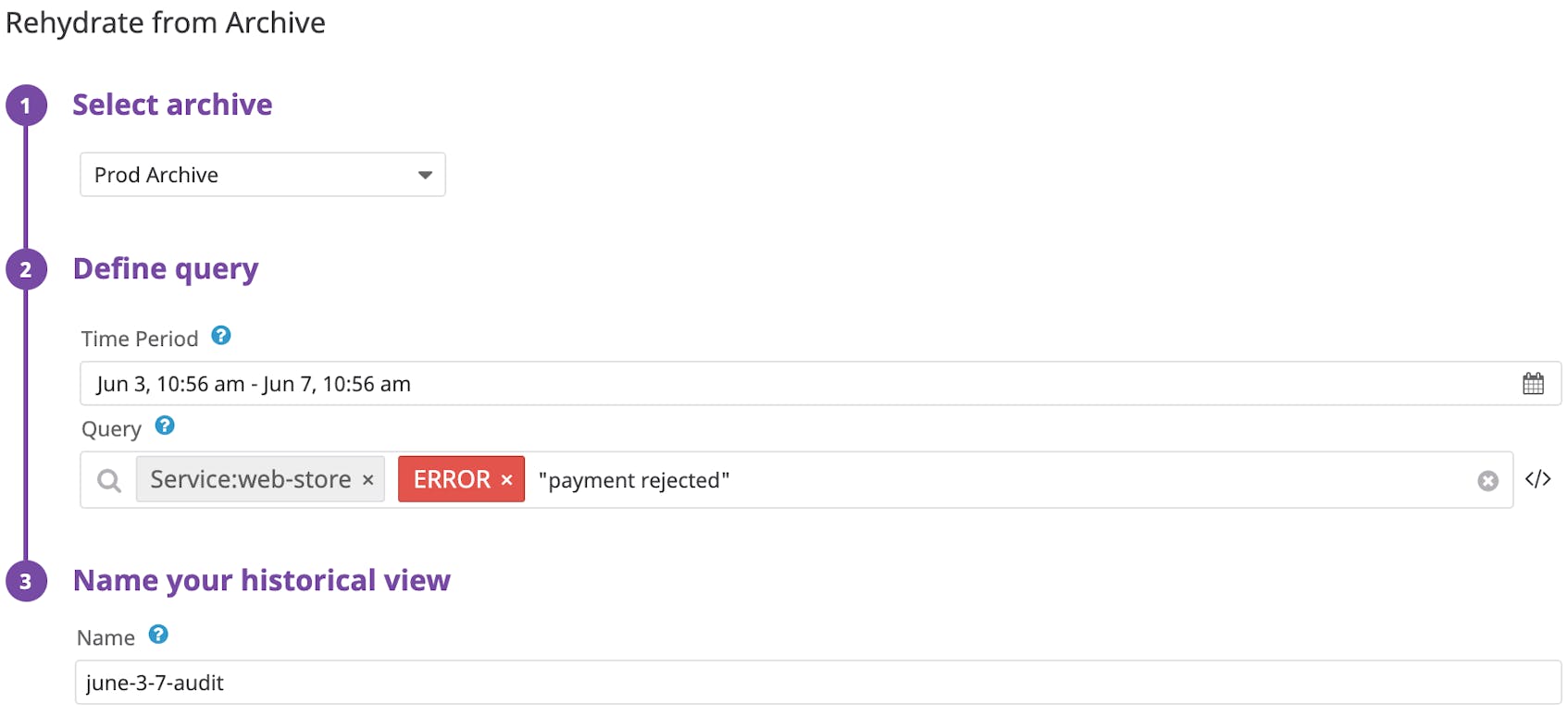The height and width of the screenshot is (716, 1568).
Task: Open the Time Period help tooltip
Action: (221, 337)
